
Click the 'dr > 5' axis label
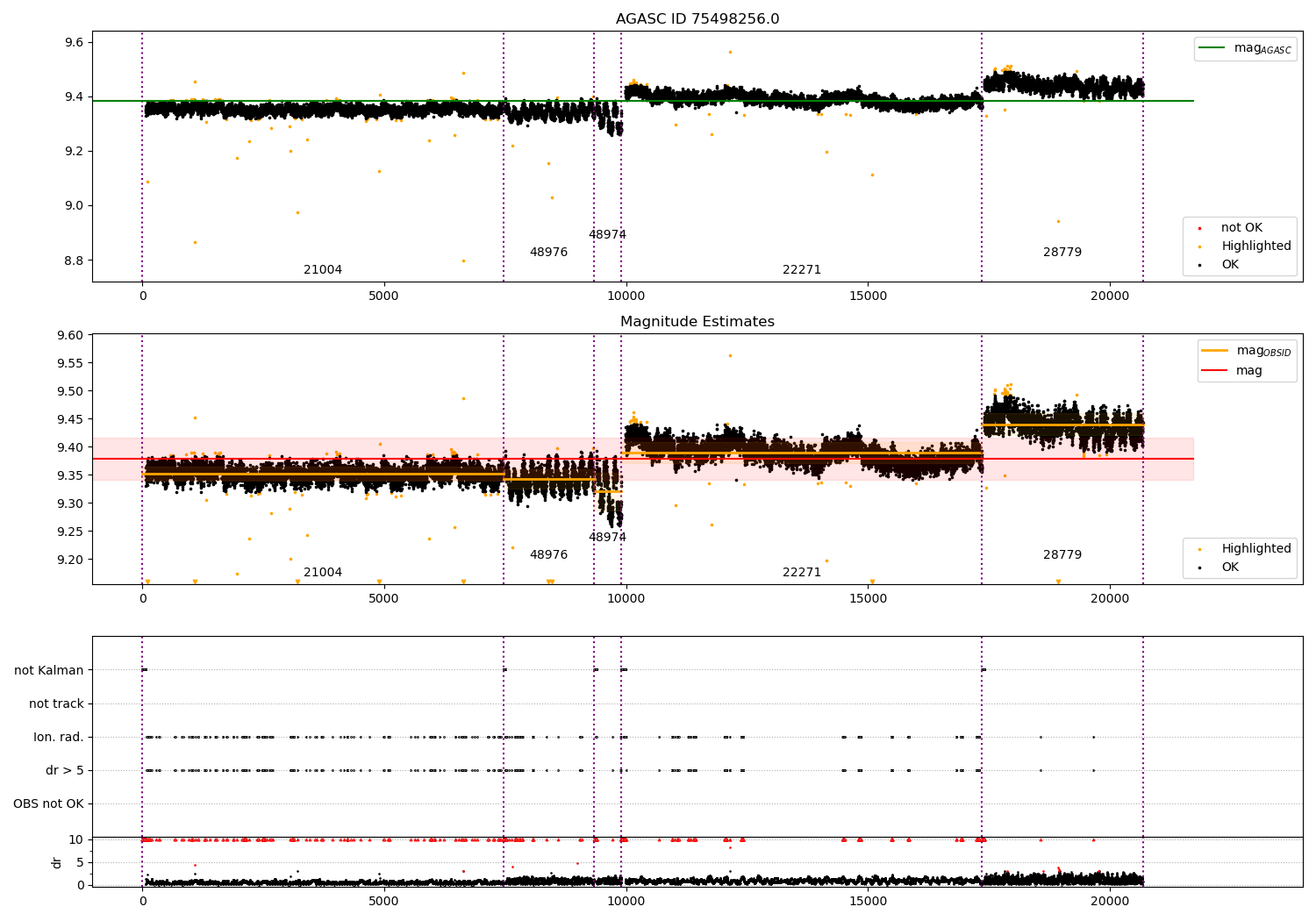(x=65, y=770)
